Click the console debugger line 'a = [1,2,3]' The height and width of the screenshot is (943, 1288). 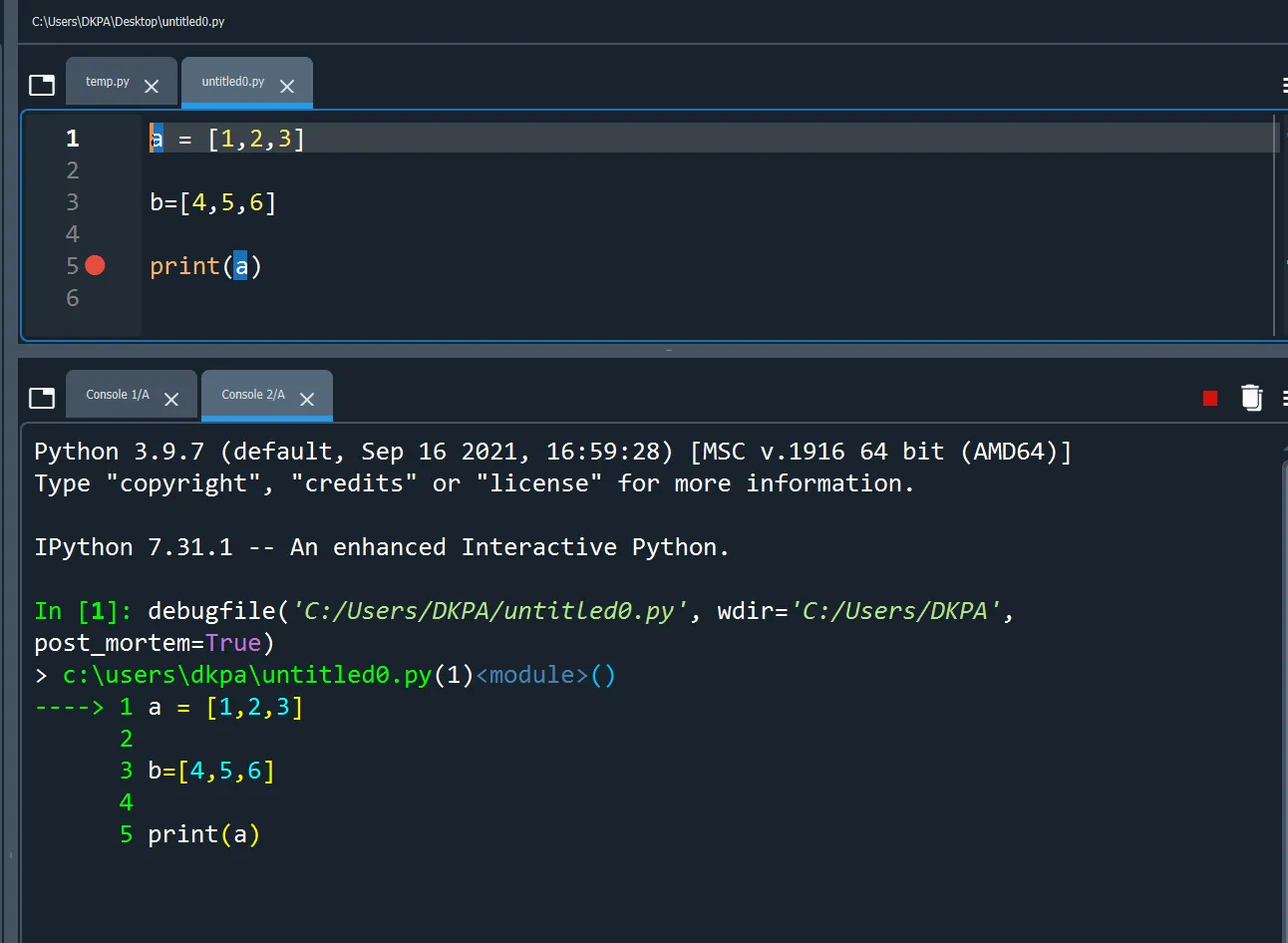tap(225, 707)
